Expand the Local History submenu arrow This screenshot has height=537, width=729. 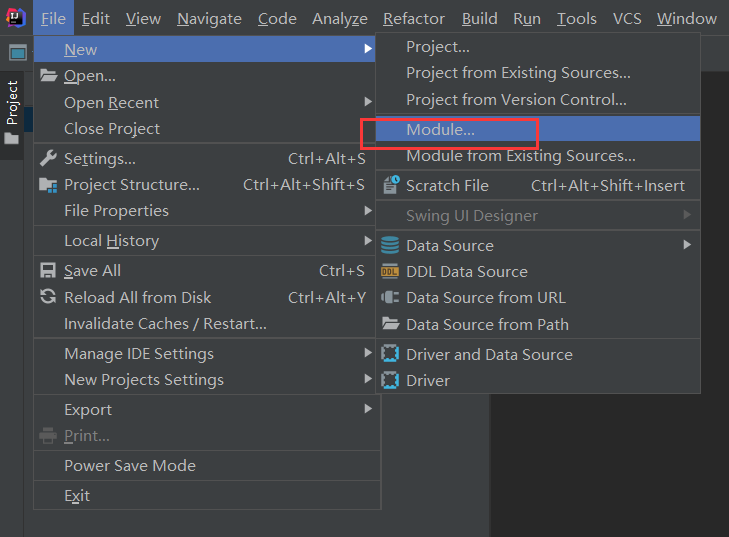(368, 241)
